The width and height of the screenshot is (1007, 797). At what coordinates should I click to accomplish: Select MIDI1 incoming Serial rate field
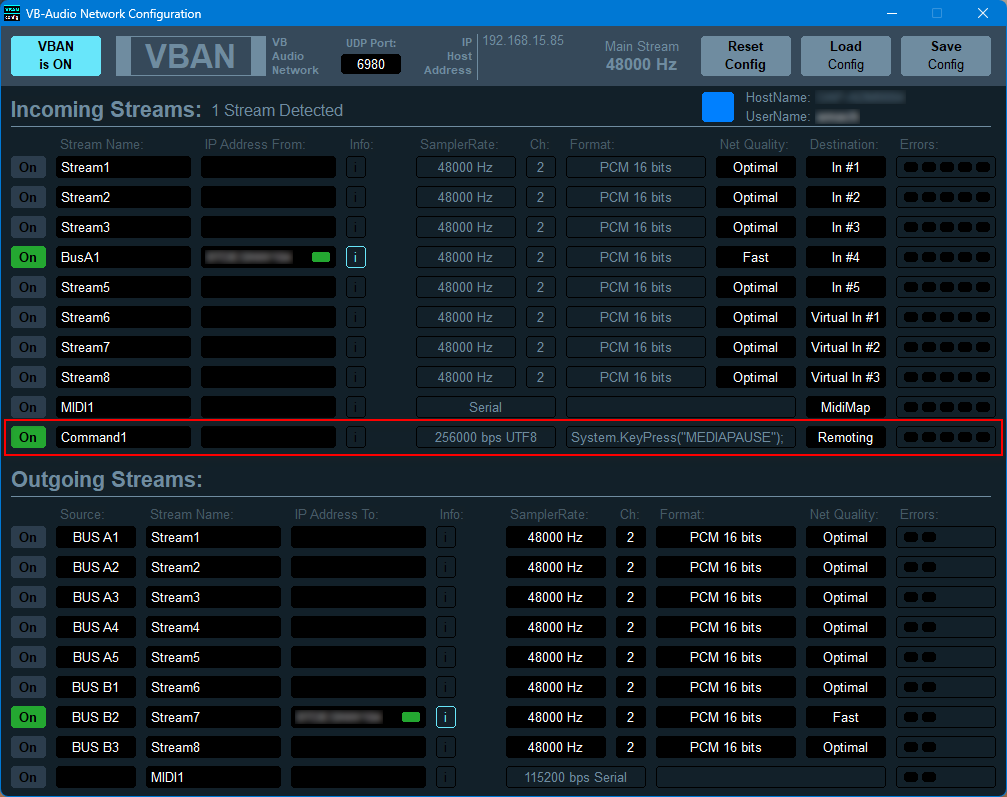486,407
